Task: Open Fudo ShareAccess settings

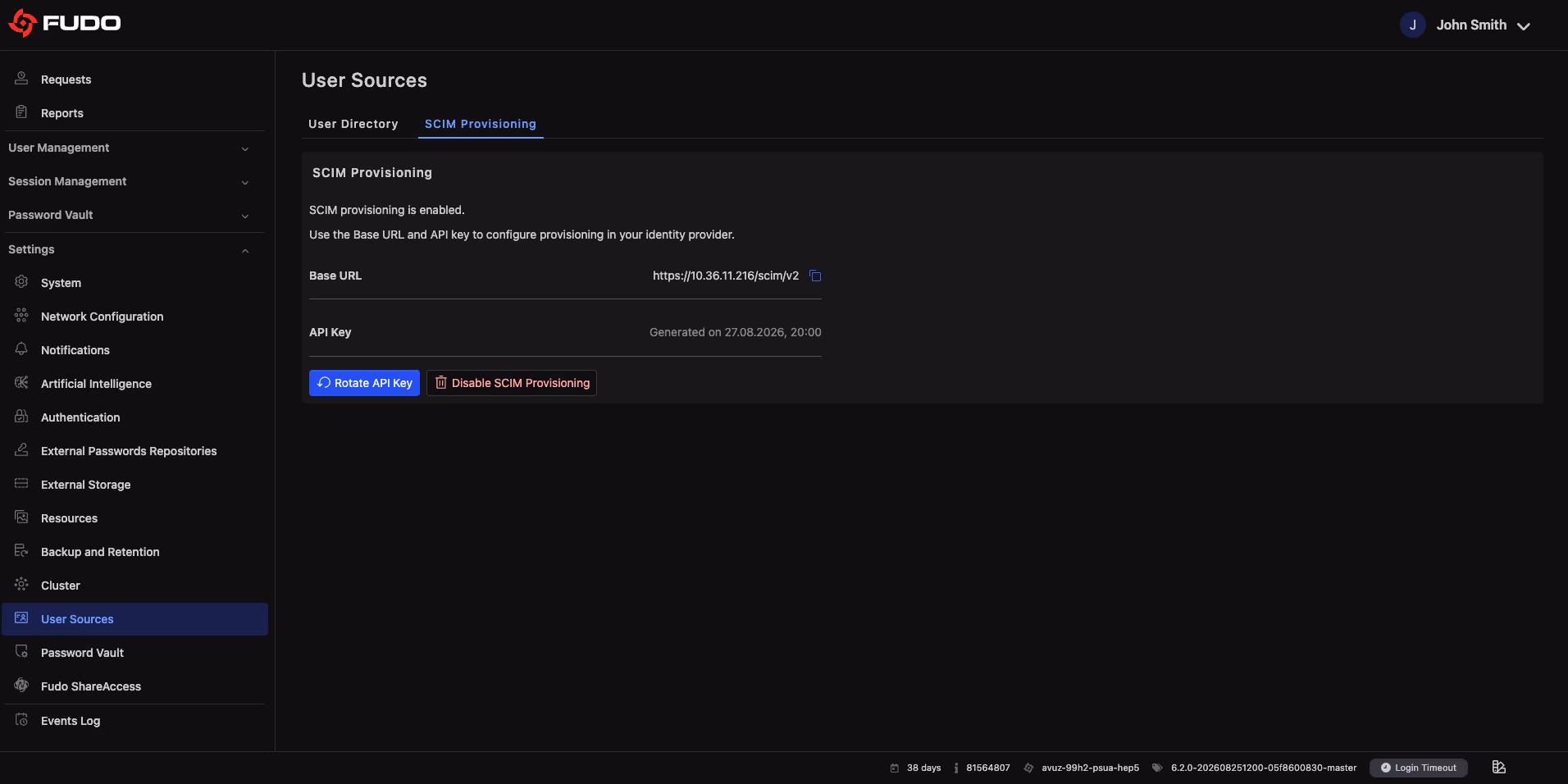Action: click(x=134, y=686)
